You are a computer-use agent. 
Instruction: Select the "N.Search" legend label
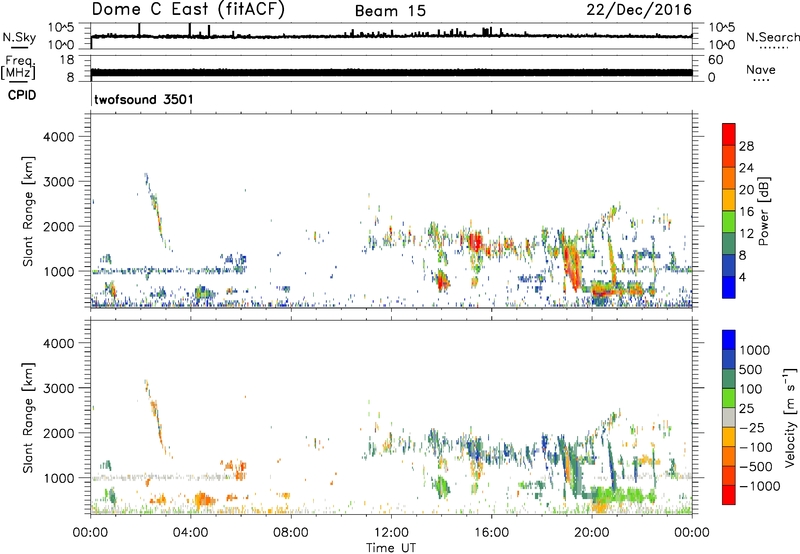772,37
